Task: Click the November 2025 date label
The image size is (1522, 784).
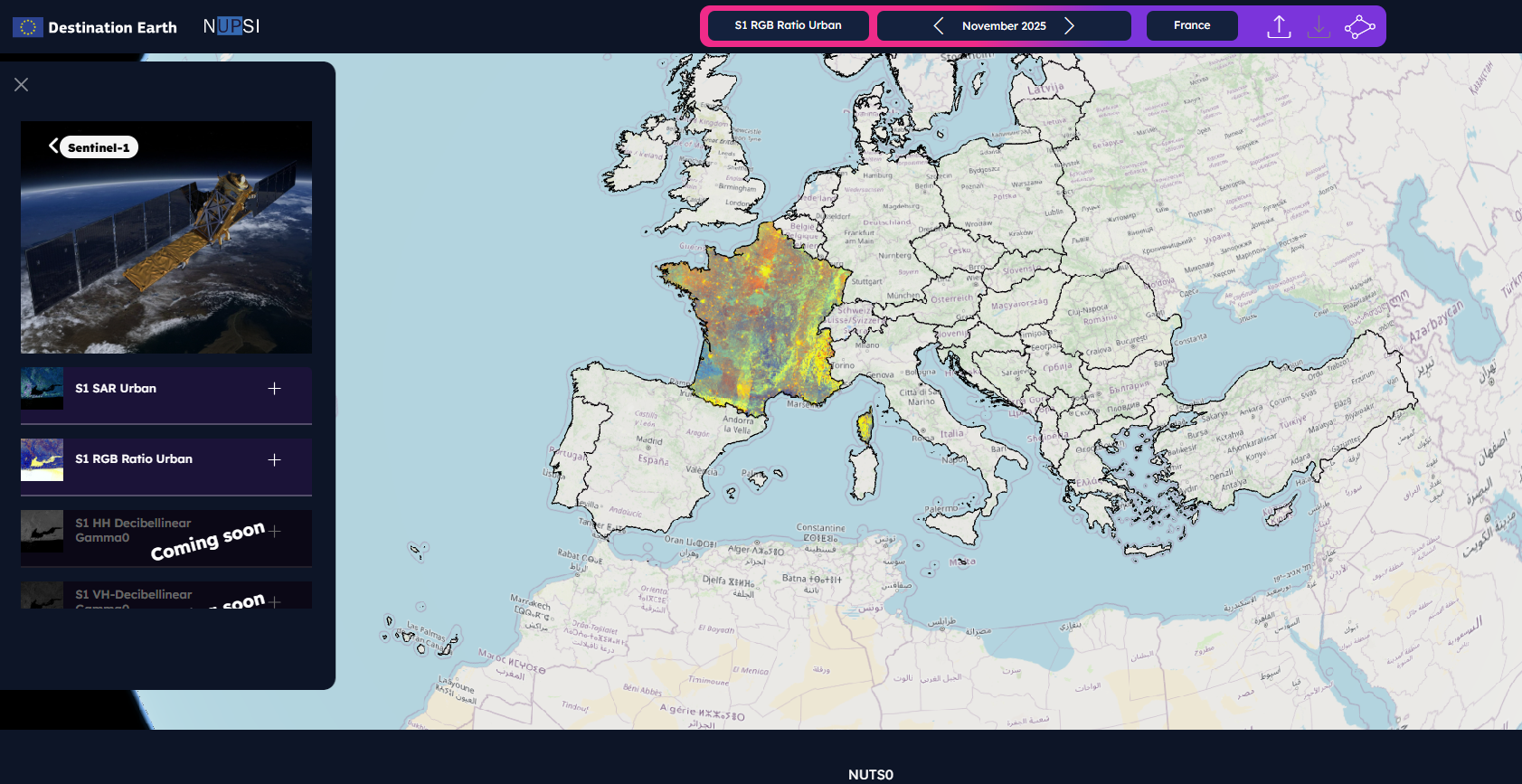Action: pyautogui.click(x=1003, y=26)
